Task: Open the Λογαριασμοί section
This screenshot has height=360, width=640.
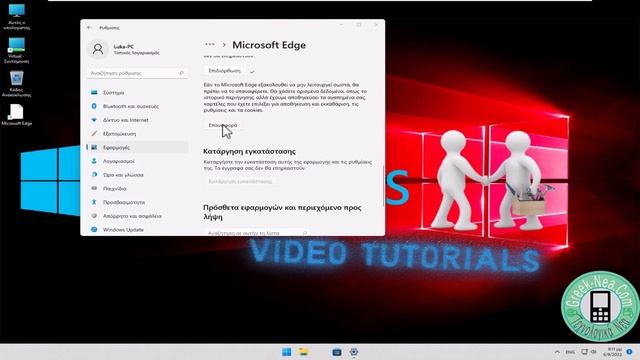Action: pos(137,161)
